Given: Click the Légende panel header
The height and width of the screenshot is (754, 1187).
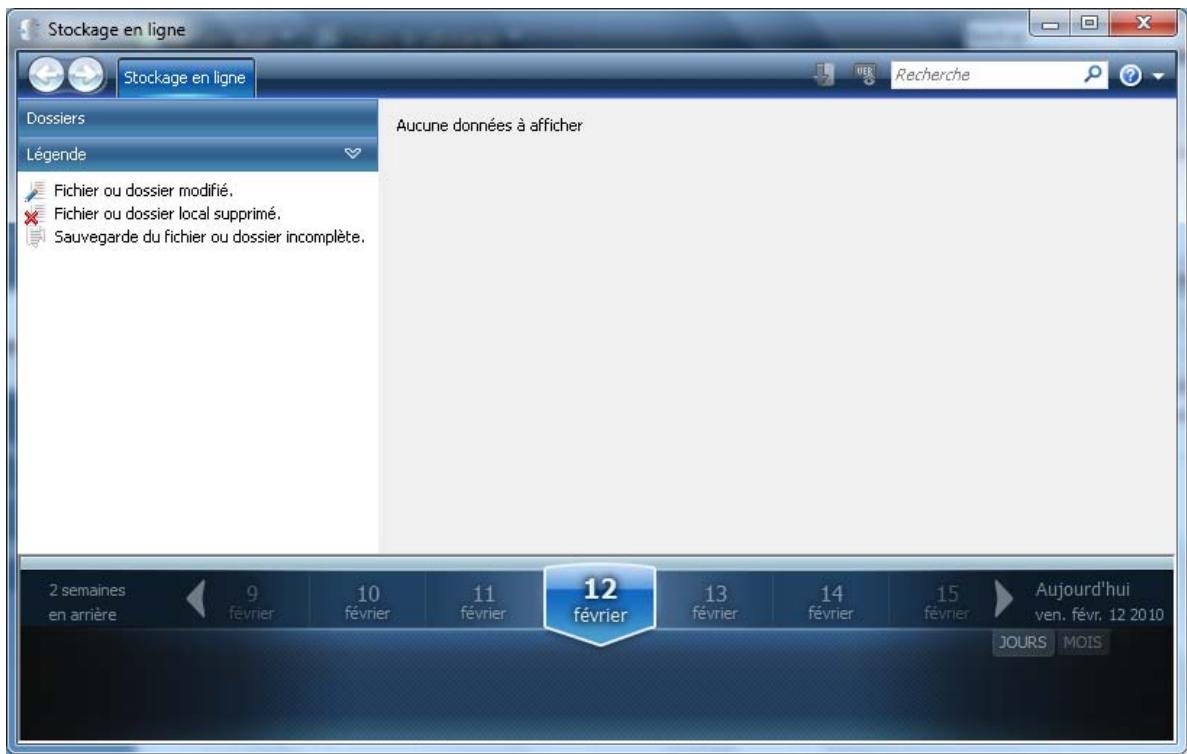Looking at the screenshot, I should (x=198, y=154).
